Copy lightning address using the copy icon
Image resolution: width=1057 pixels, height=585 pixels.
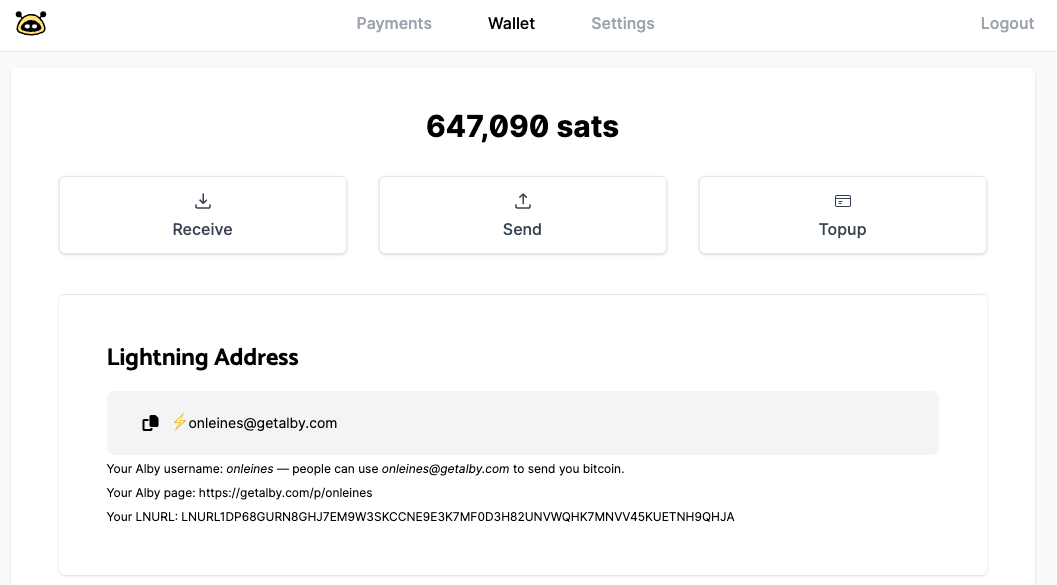point(150,423)
